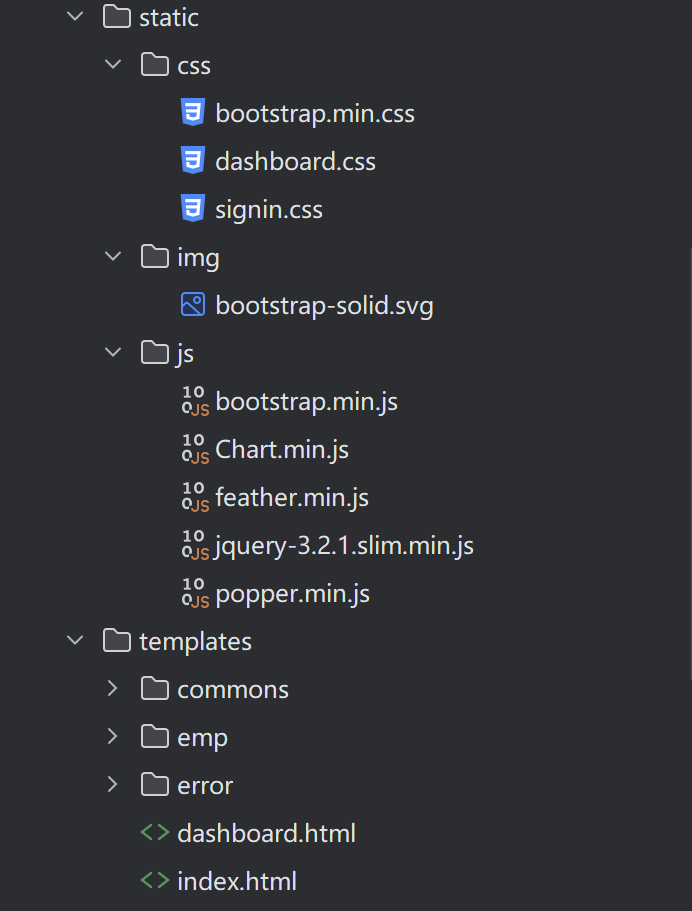Select bootstrap-solid.svg file name

(324, 306)
